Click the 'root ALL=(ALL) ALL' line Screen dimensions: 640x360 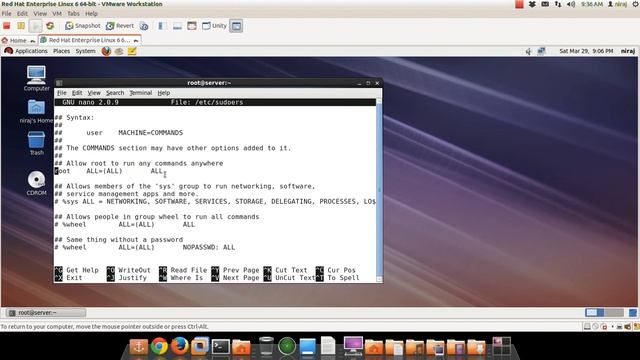109,171
